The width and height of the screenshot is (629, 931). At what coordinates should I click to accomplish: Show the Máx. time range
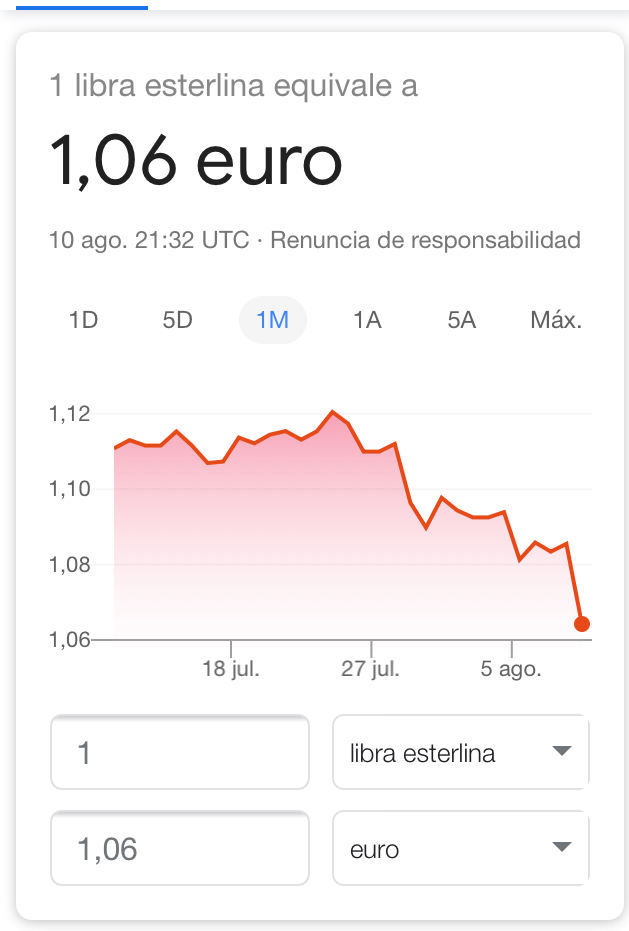tap(556, 320)
